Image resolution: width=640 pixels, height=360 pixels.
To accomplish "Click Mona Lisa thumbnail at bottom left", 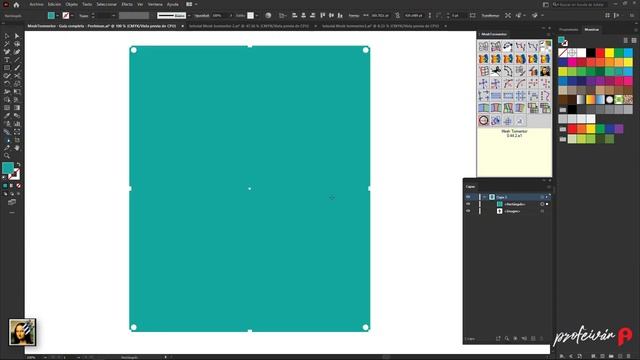I will tap(22, 332).
